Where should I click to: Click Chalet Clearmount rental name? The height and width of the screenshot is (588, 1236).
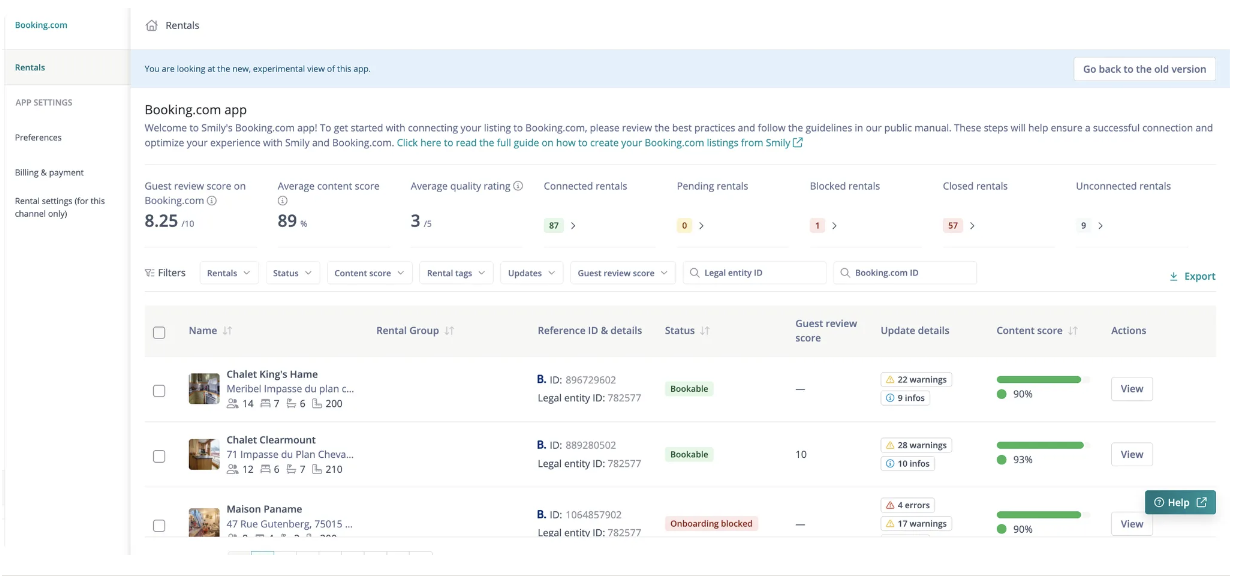click(271, 440)
